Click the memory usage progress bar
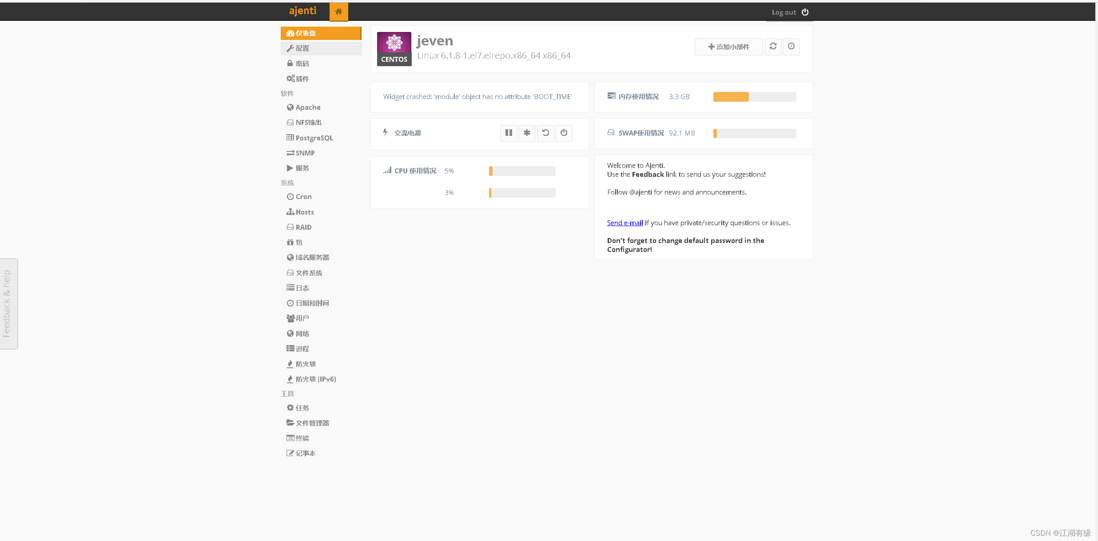This screenshot has height=541, width=1098. (x=755, y=97)
